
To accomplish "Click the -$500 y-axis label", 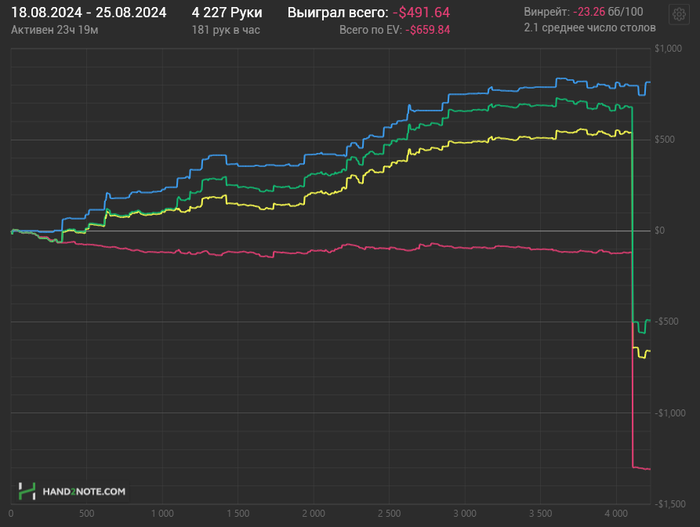I will coord(667,322).
